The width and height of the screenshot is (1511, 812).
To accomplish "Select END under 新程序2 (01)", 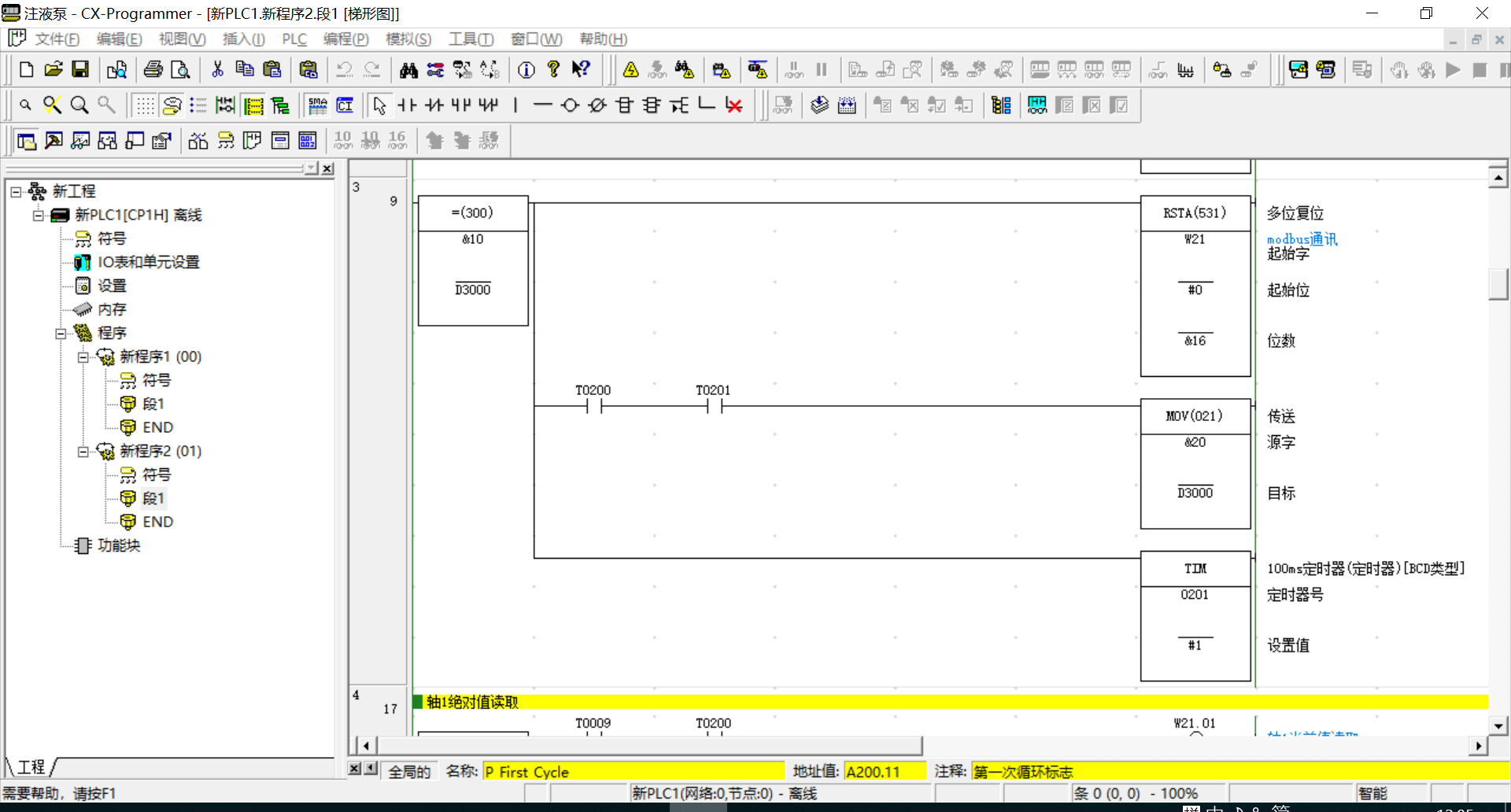I will coord(157,522).
